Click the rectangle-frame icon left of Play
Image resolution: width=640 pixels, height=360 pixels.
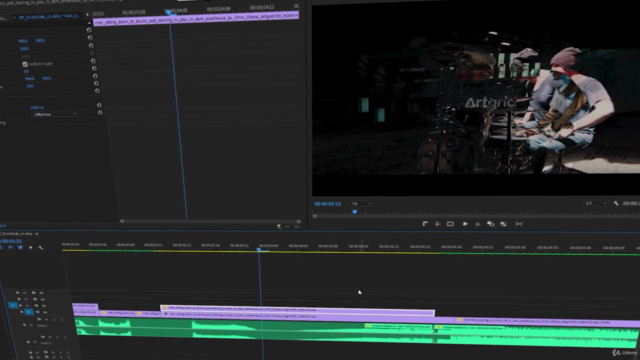[x=450, y=224]
